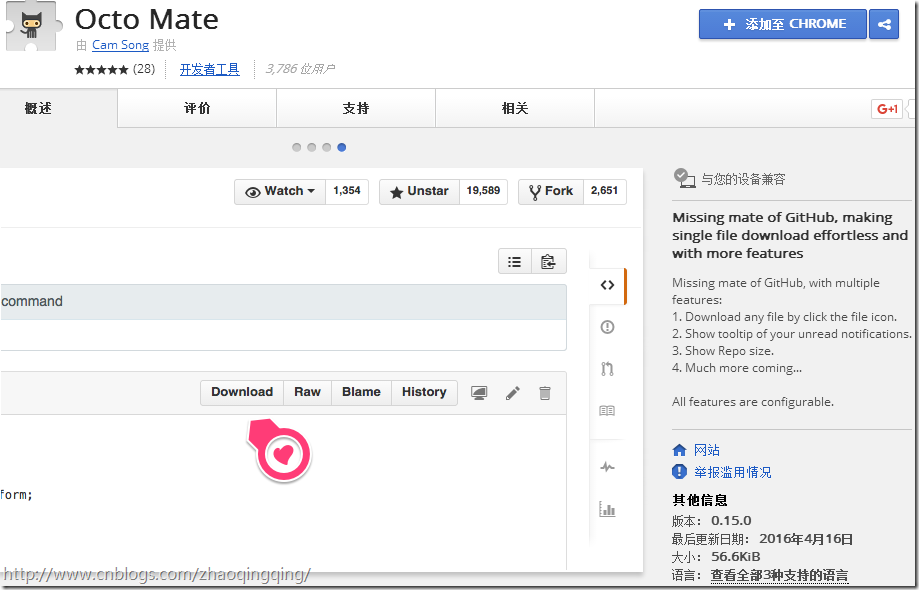The image size is (919, 590).
Task: Select the first carousel dot
Action: tap(297, 147)
